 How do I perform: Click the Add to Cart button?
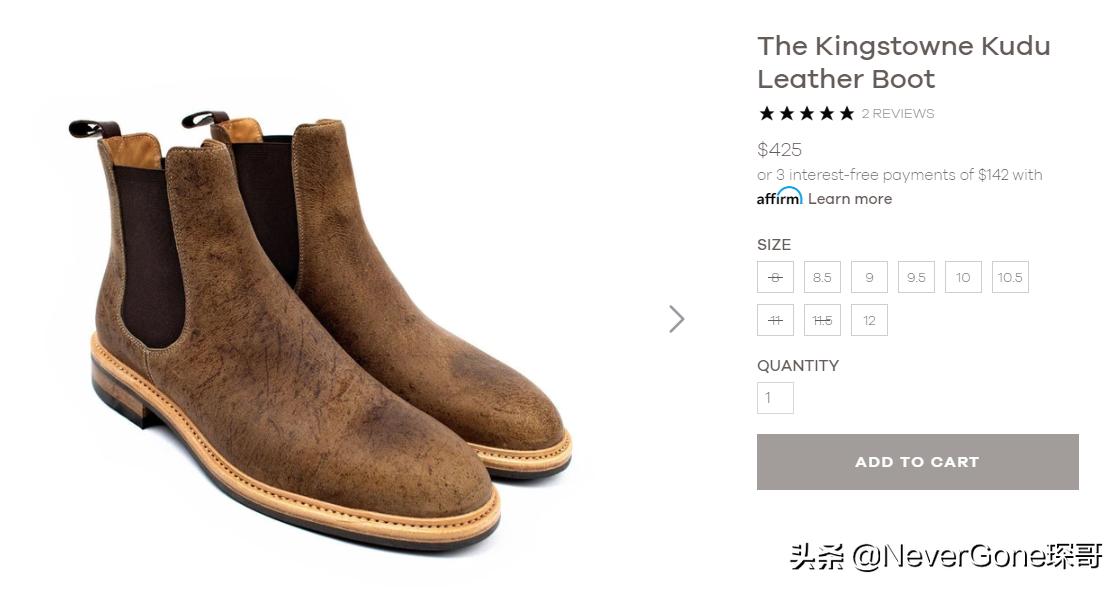pos(917,462)
